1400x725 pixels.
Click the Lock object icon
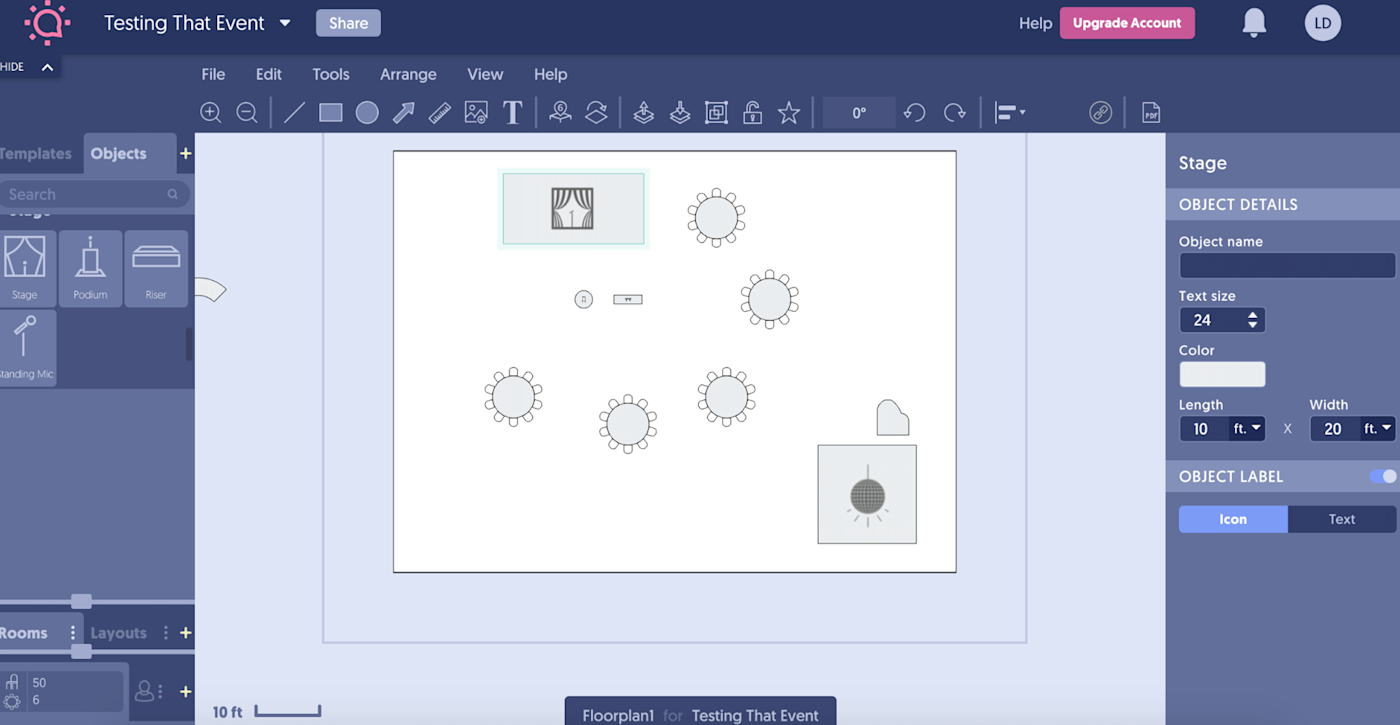tap(752, 112)
